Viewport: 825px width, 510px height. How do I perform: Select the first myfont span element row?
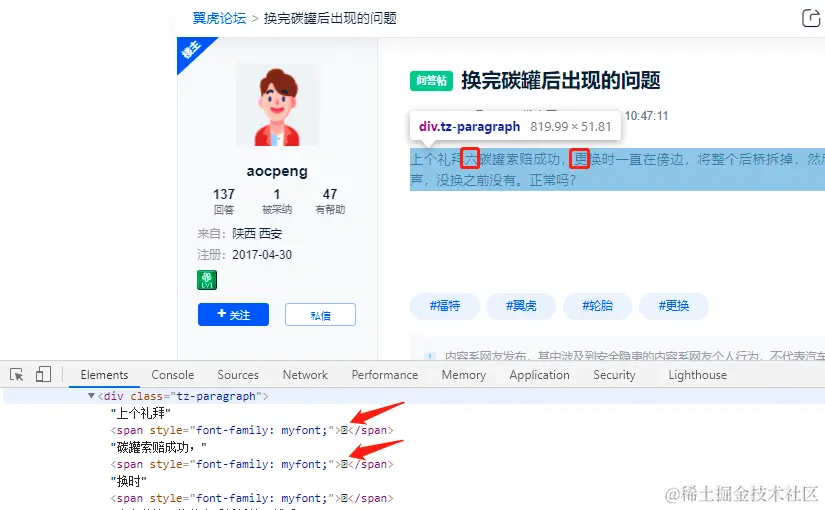(252, 430)
